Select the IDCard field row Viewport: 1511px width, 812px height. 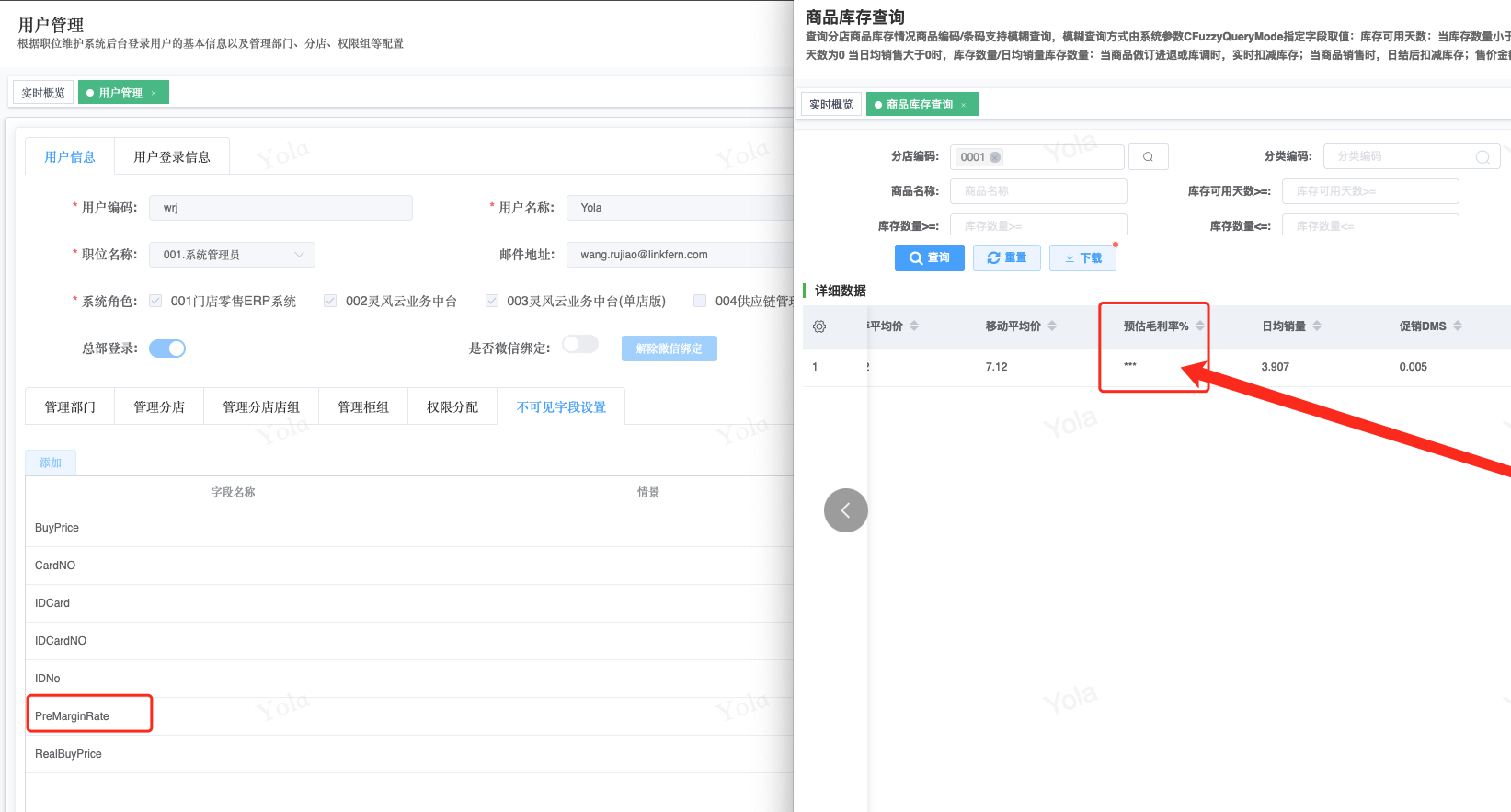[x=409, y=603]
